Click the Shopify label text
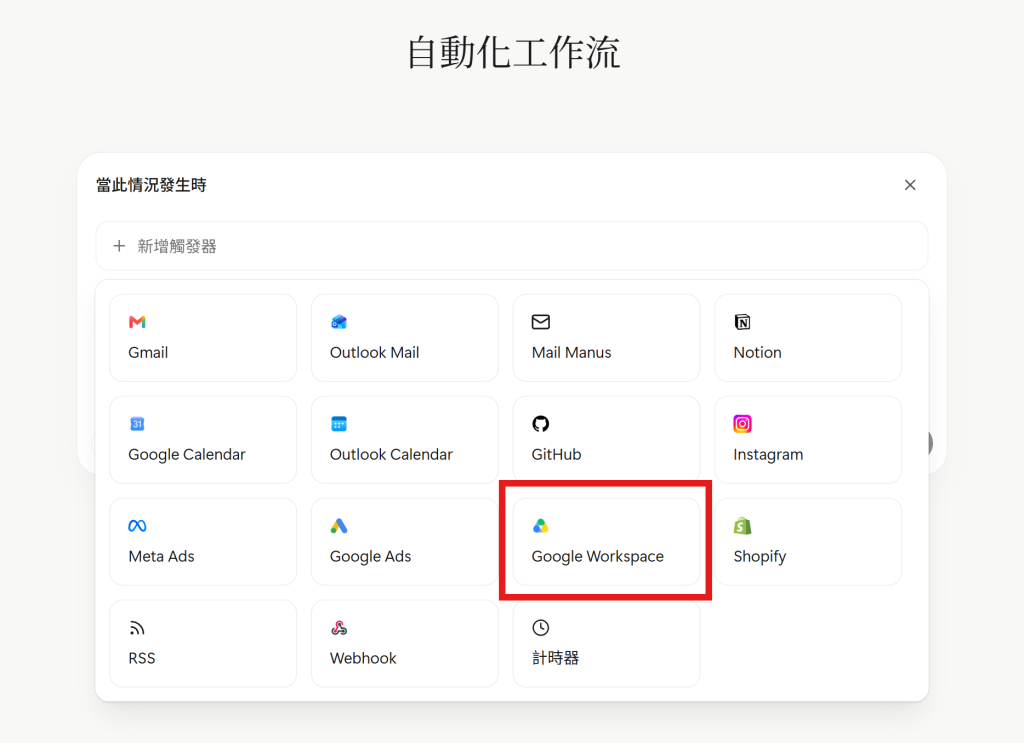The height and width of the screenshot is (743, 1024). click(x=760, y=556)
